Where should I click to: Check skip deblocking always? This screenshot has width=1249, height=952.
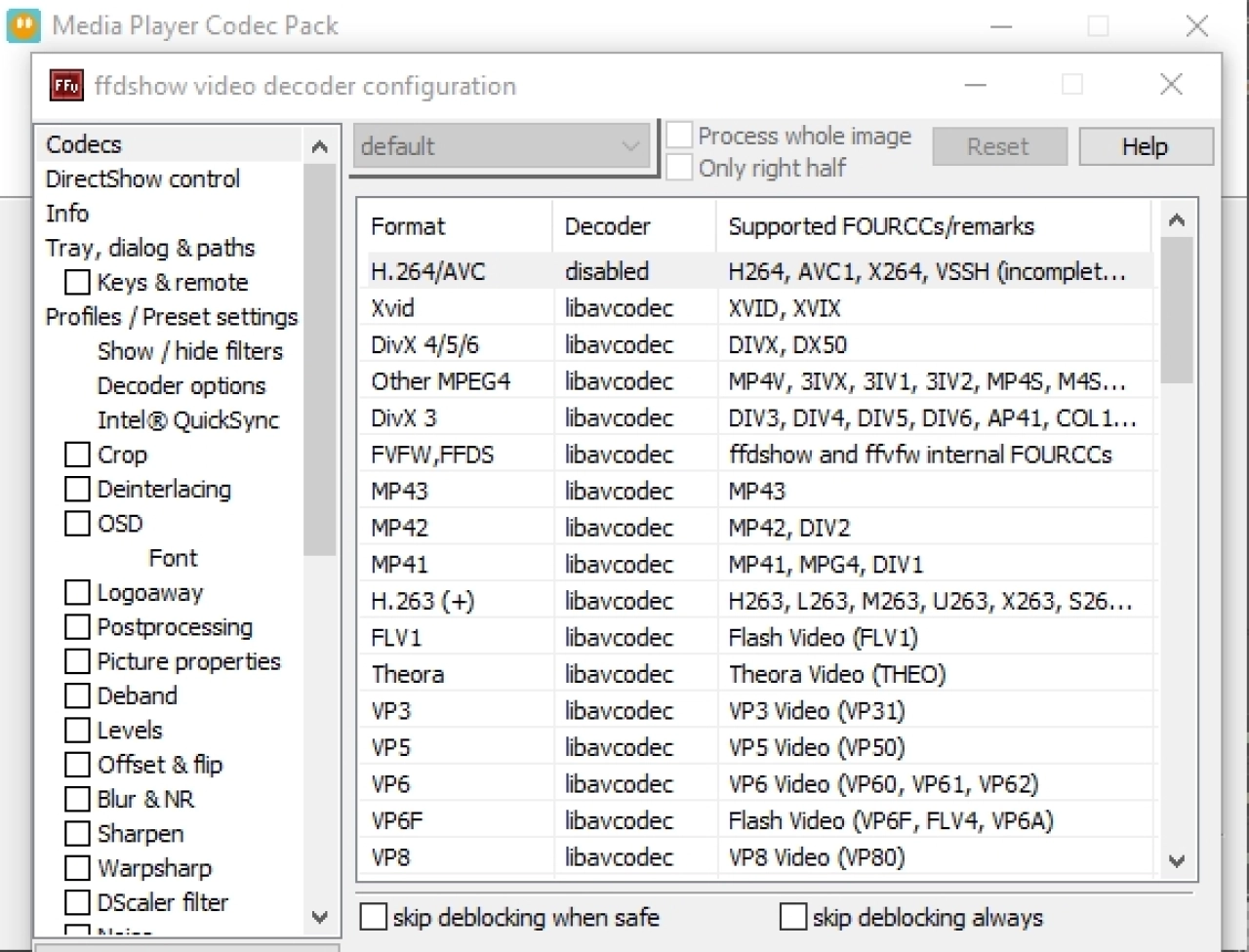coord(793,918)
